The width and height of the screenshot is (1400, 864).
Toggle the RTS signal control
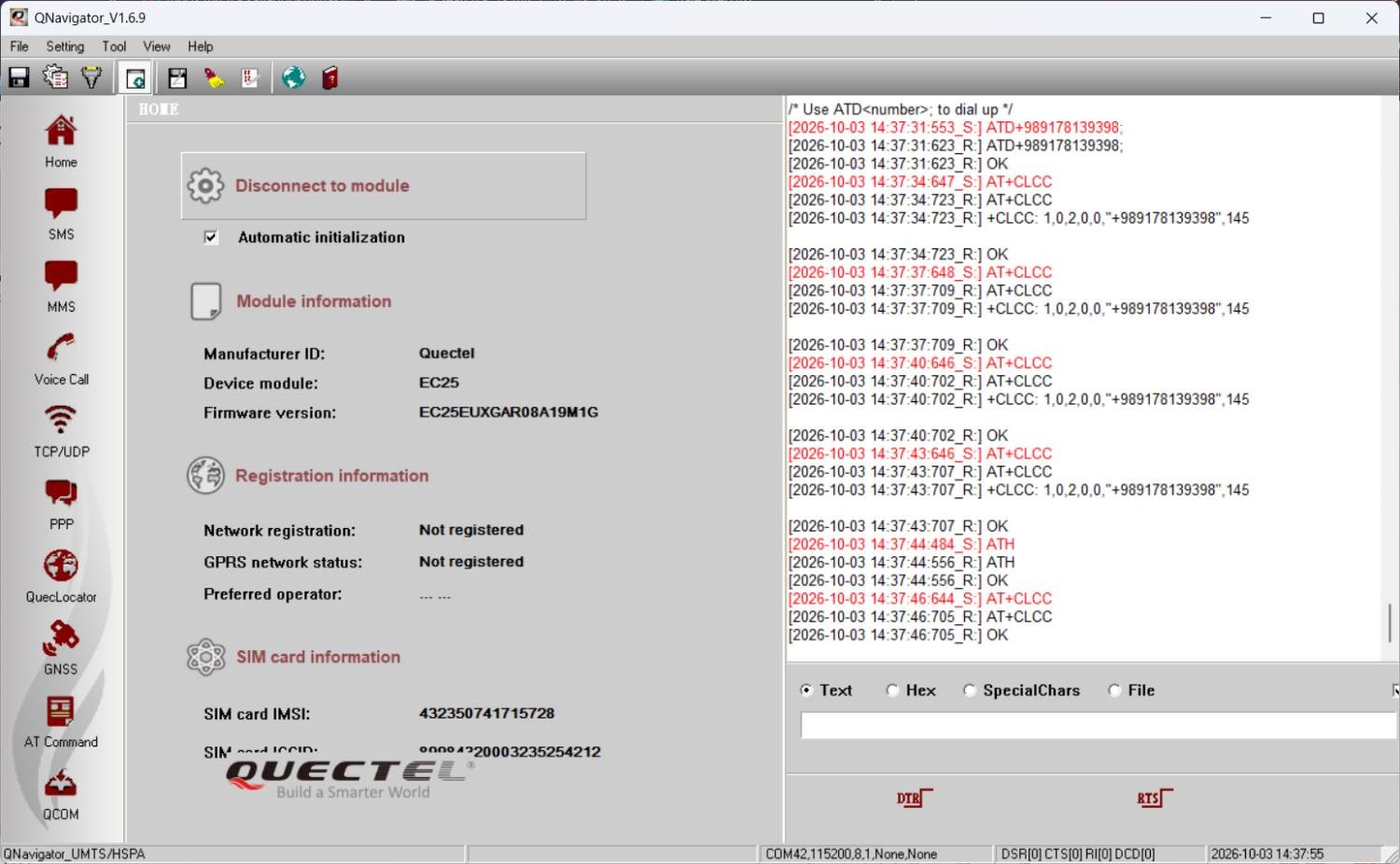[1155, 798]
